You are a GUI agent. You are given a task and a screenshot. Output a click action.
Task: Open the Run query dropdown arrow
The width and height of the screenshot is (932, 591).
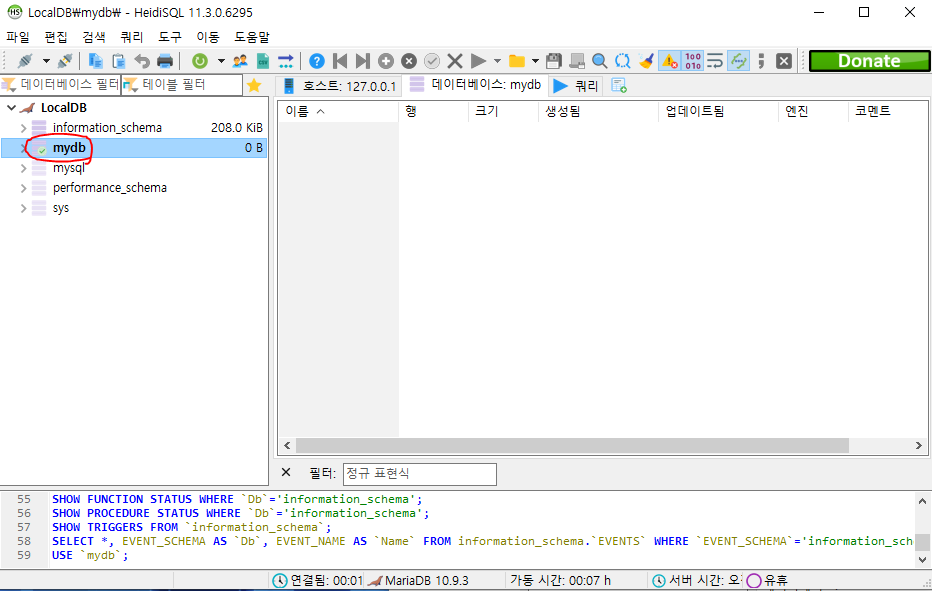coord(498,61)
